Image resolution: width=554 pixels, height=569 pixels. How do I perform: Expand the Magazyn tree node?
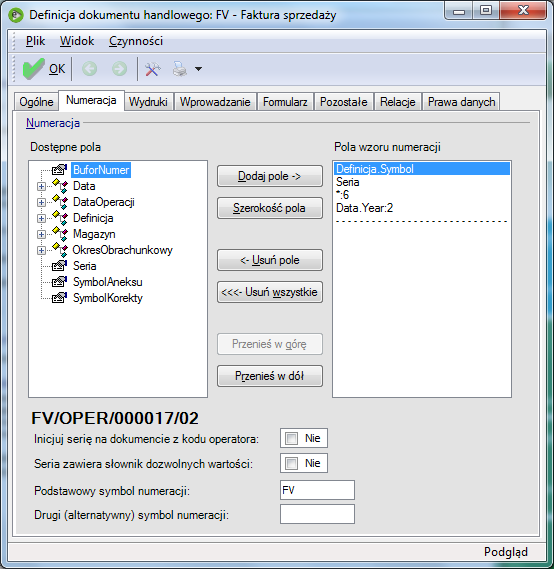tap(41, 234)
